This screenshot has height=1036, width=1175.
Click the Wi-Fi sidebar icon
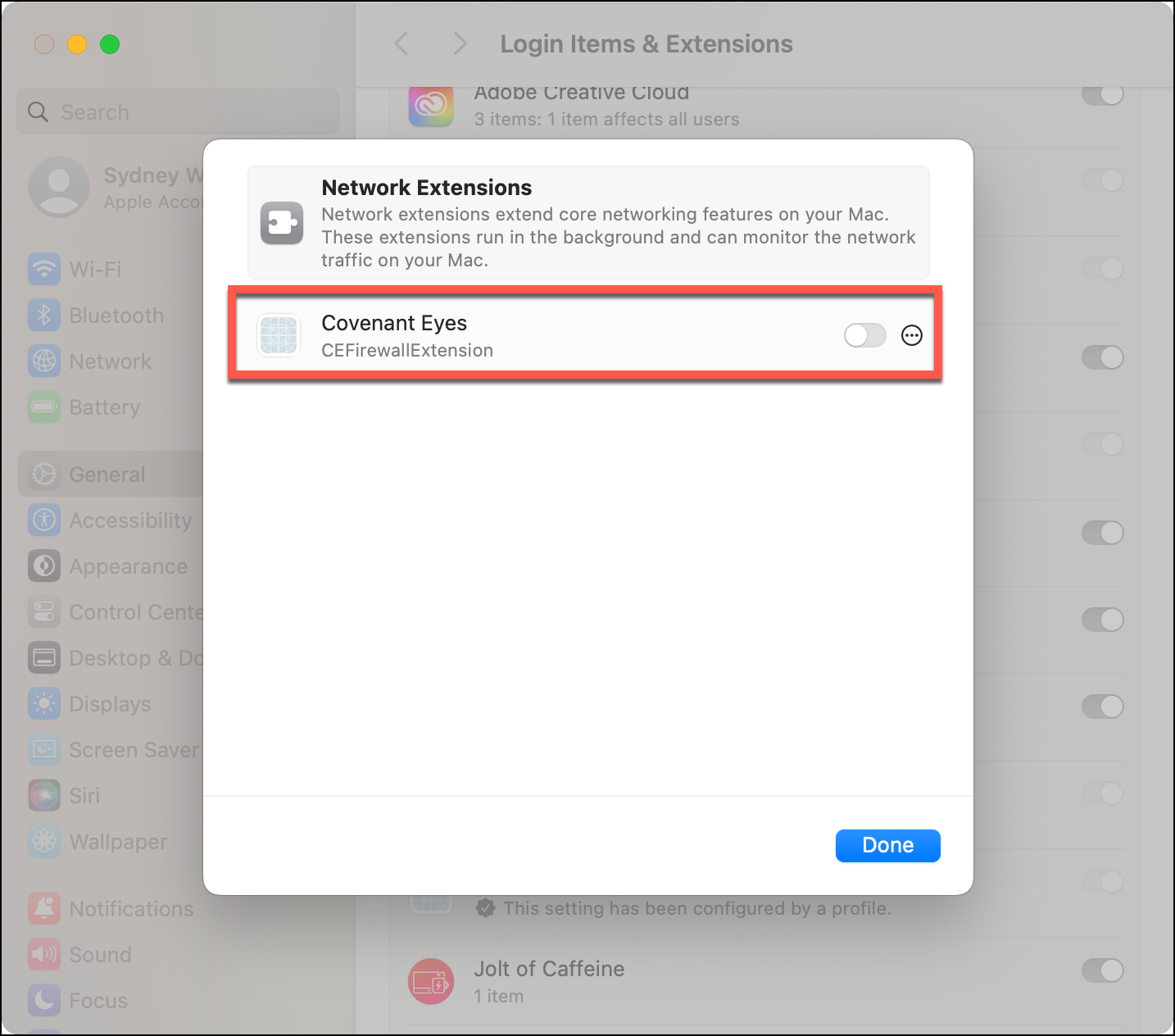pyautogui.click(x=44, y=269)
